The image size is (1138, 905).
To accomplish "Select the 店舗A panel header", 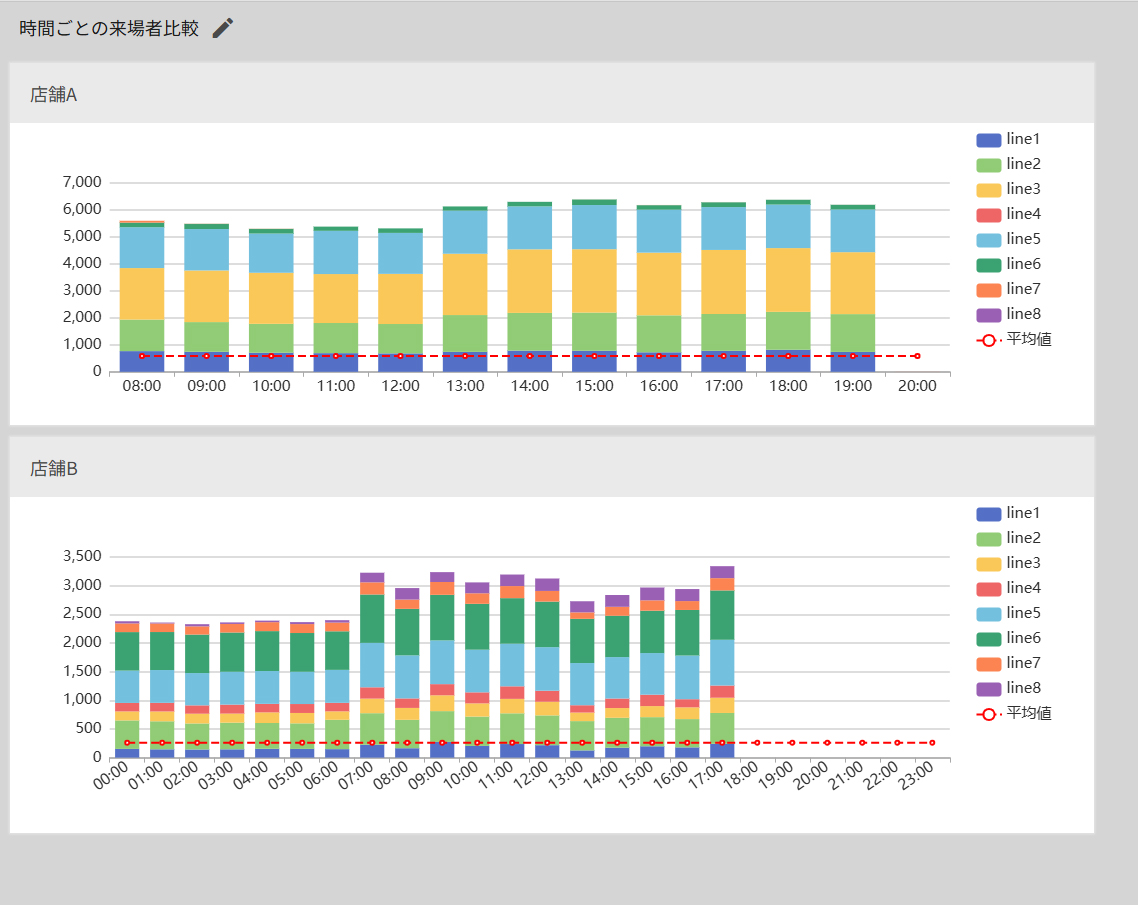I will click(x=552, y=93).
